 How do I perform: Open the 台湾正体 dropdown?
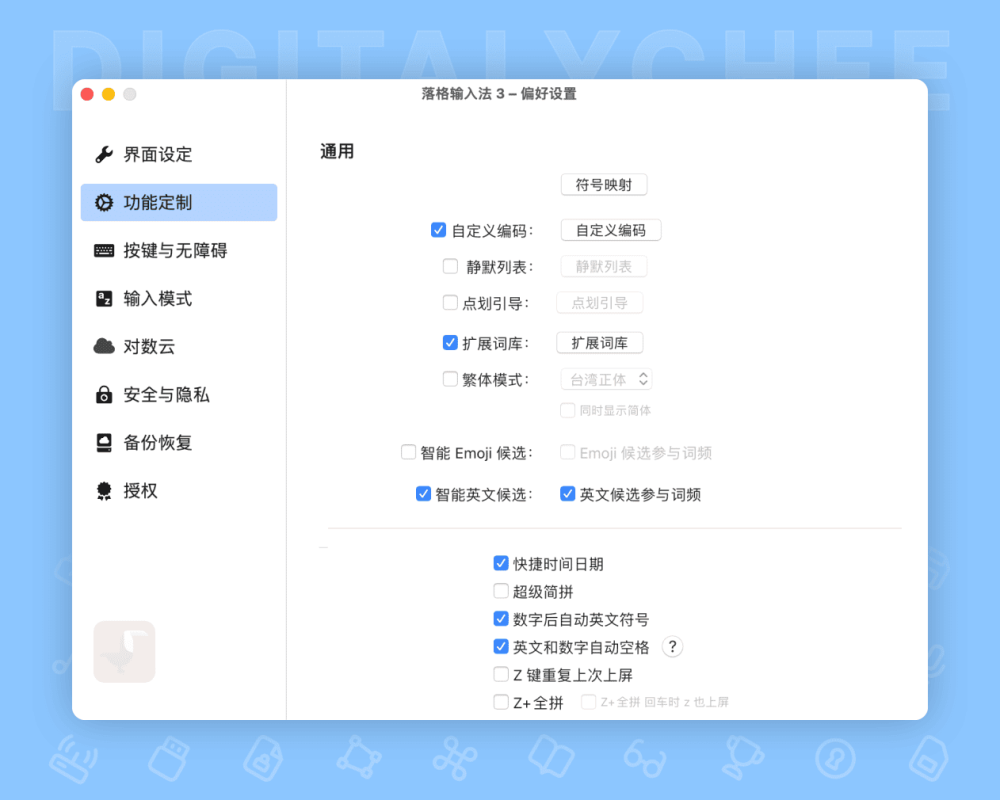click(607, 380)
